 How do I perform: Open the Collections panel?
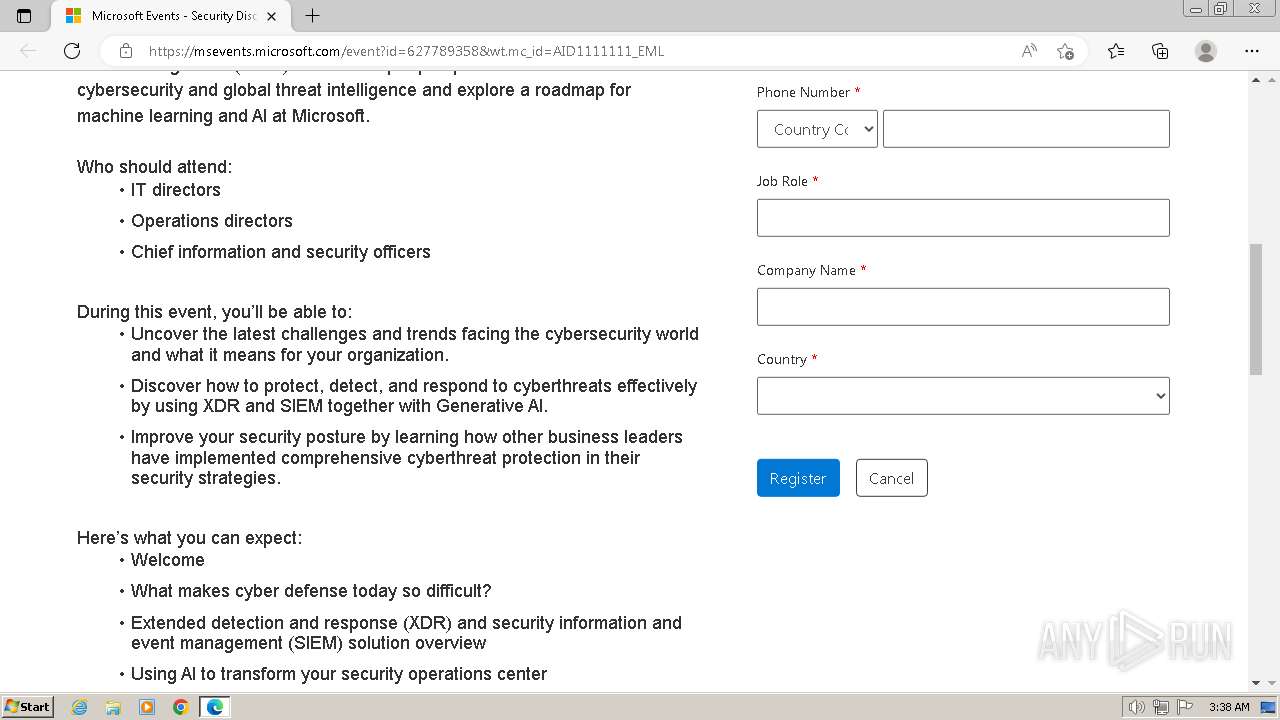point(1160,51)
